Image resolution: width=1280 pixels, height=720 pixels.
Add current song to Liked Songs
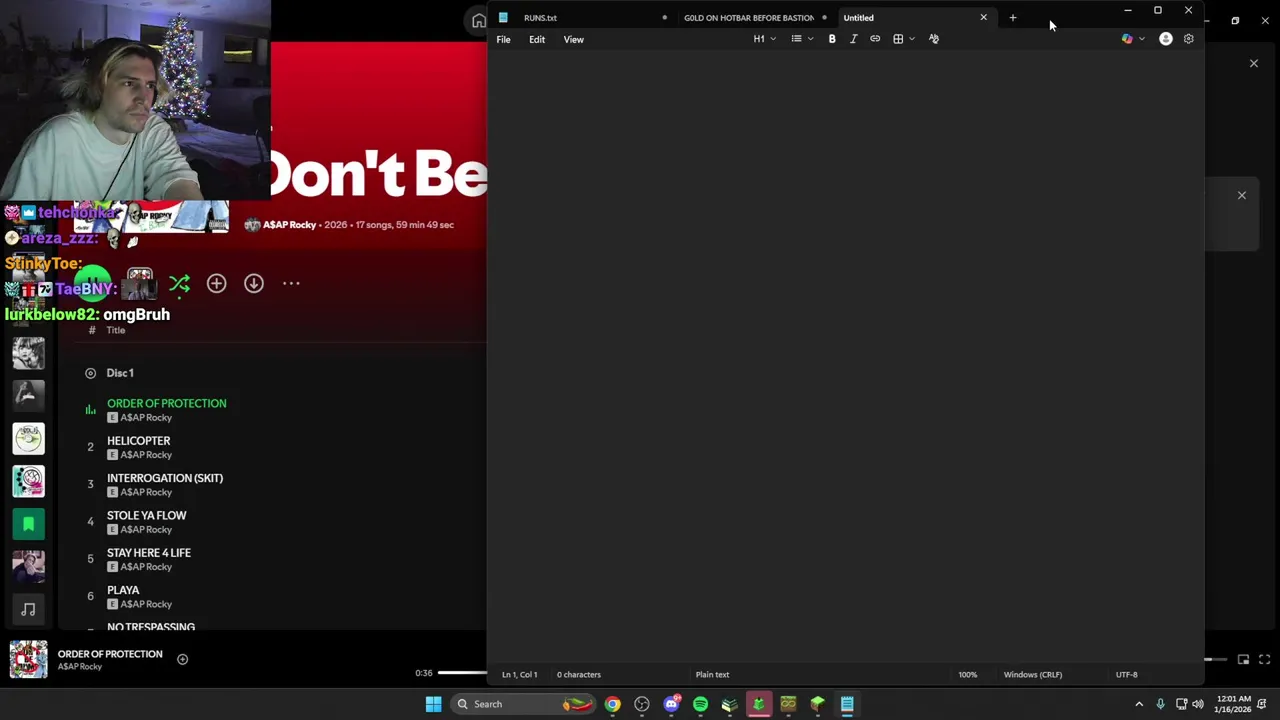point(182,659)
